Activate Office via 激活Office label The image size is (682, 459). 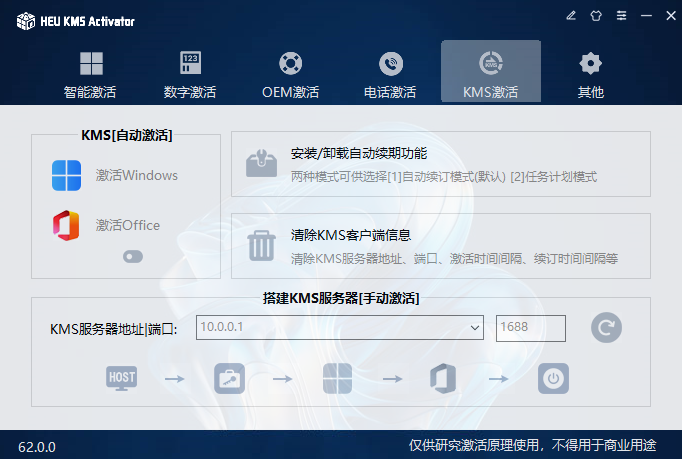tap(128, 225)
